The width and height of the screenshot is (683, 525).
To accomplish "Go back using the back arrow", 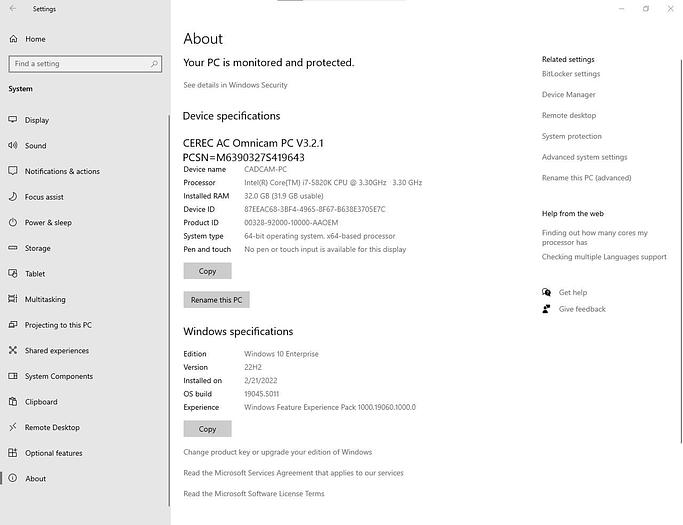I will click(13, 9).
